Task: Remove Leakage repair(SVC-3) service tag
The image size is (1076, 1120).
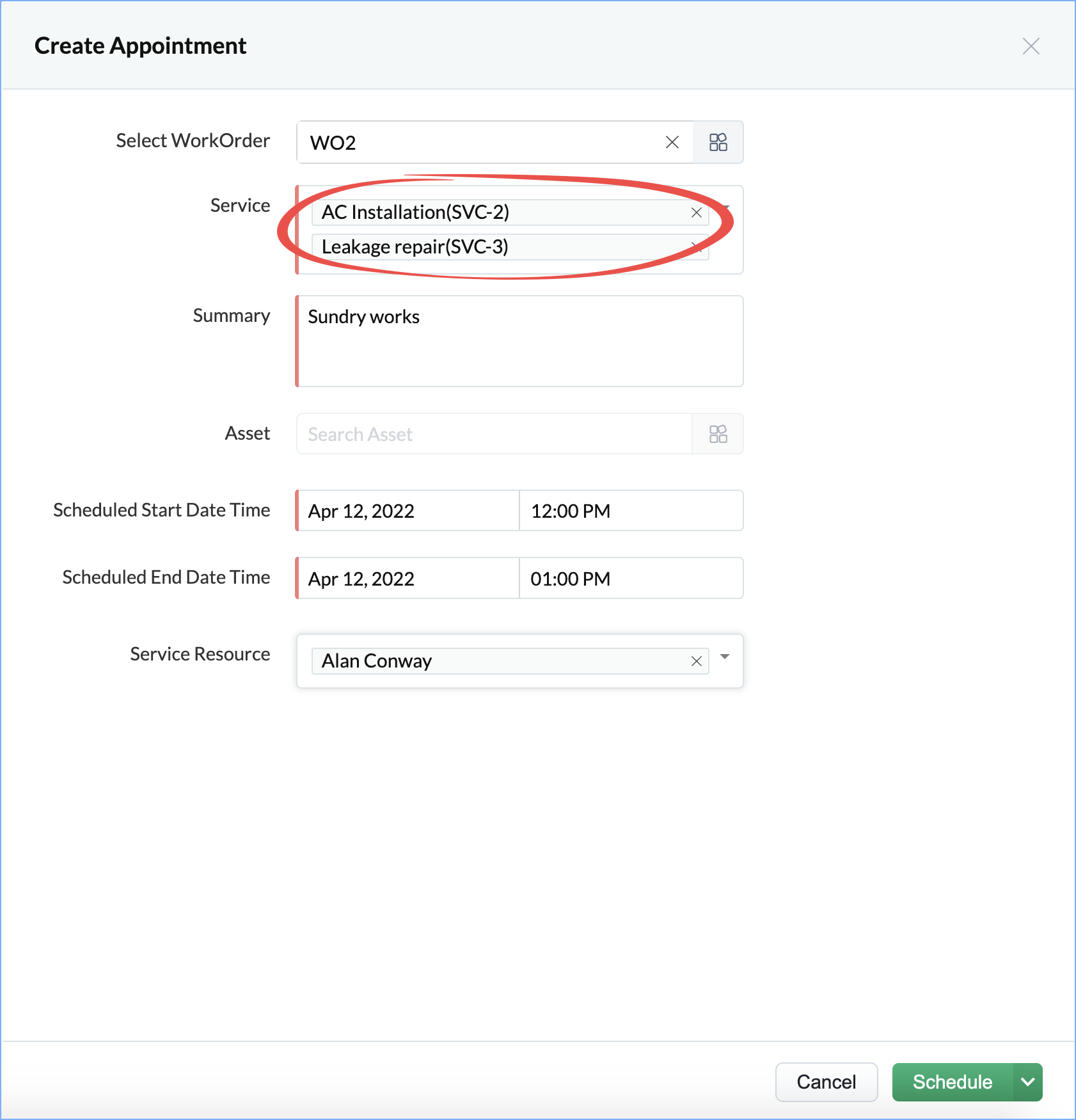Action: coord(697,247)
